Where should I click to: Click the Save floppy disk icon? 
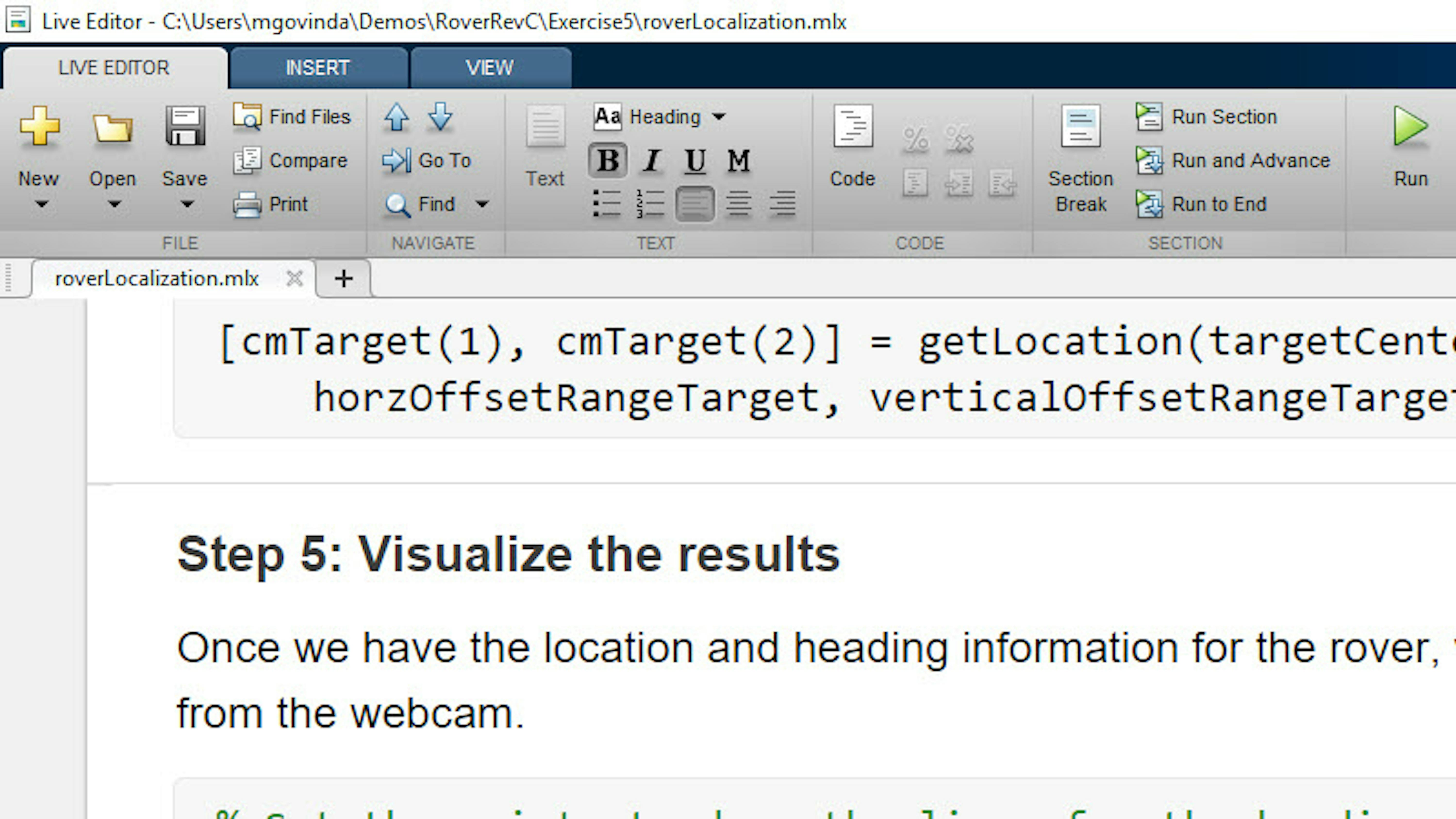coord(185,126)
